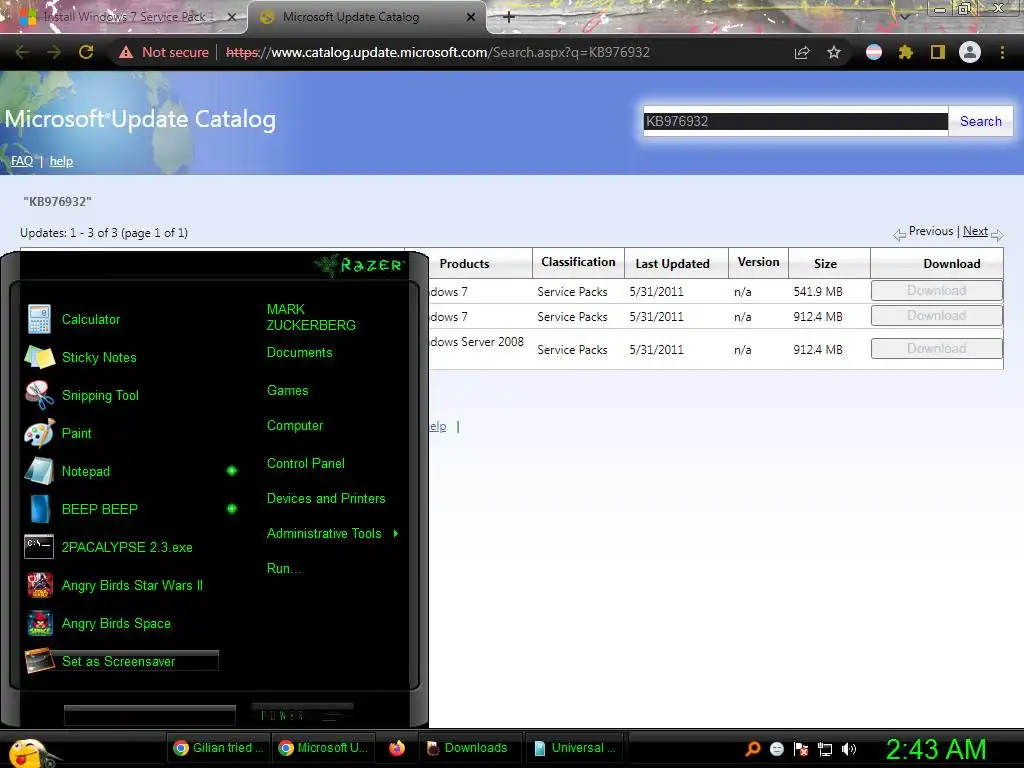1024x768 pixels.
Task: Sort by Products column header
Action: pyautogui.click(x=464, y=264)
